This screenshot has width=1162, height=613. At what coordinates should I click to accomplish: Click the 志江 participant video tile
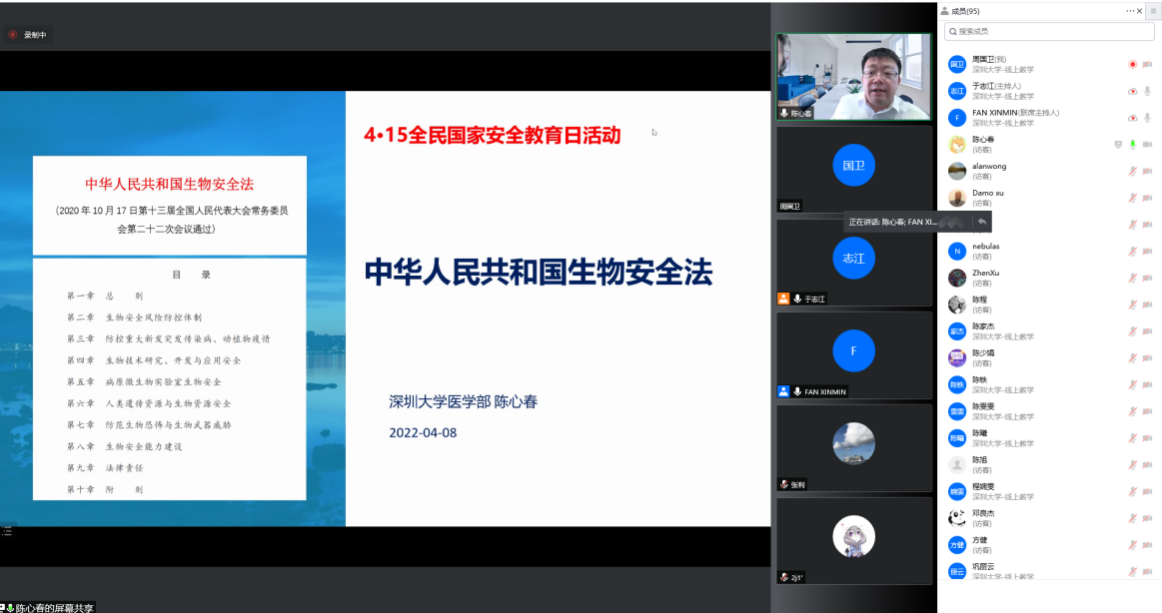coord(853,258)
